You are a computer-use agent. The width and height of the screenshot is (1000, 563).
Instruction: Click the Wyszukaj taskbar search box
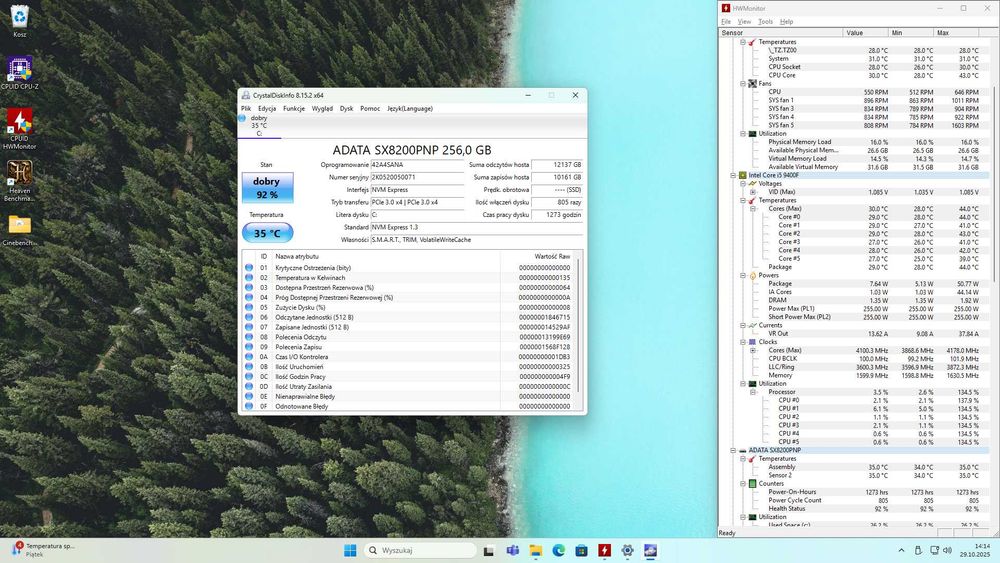[x=420, y=550]
